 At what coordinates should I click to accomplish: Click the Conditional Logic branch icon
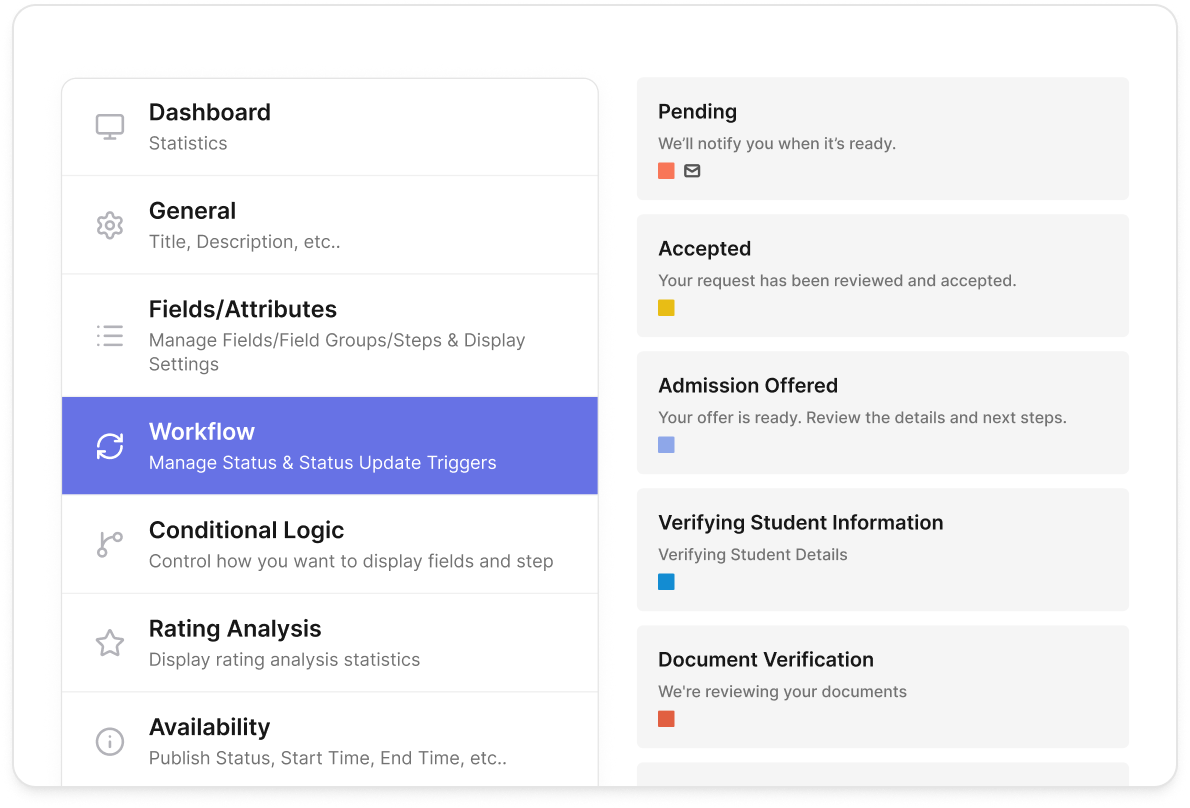(110, 545)
